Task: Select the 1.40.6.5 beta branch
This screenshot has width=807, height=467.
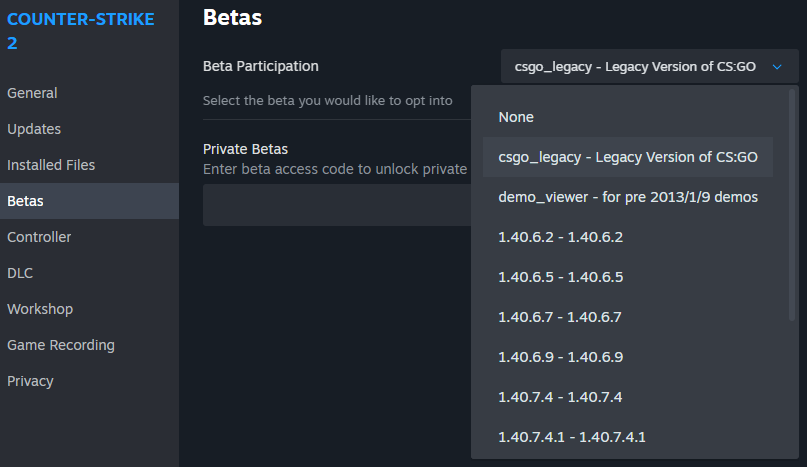Action: (x=560, y=277)
